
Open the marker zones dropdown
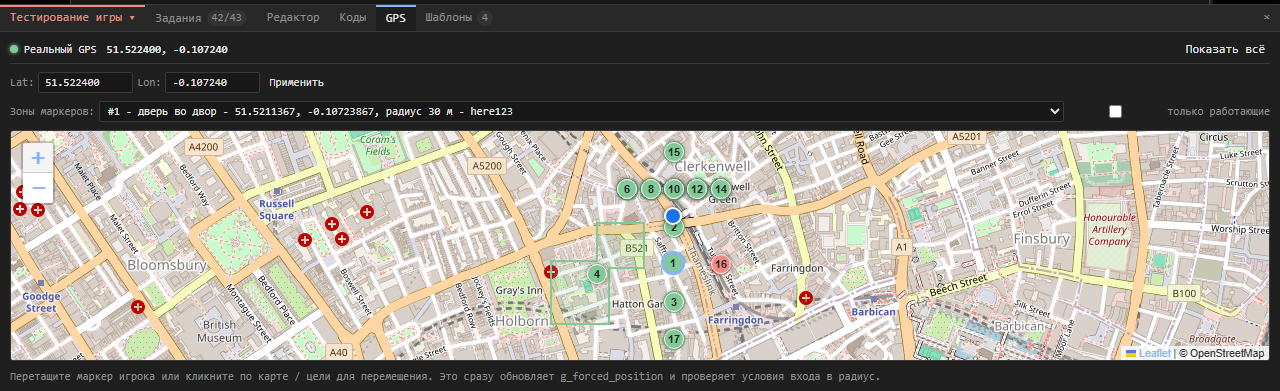[x=581, y=111]
